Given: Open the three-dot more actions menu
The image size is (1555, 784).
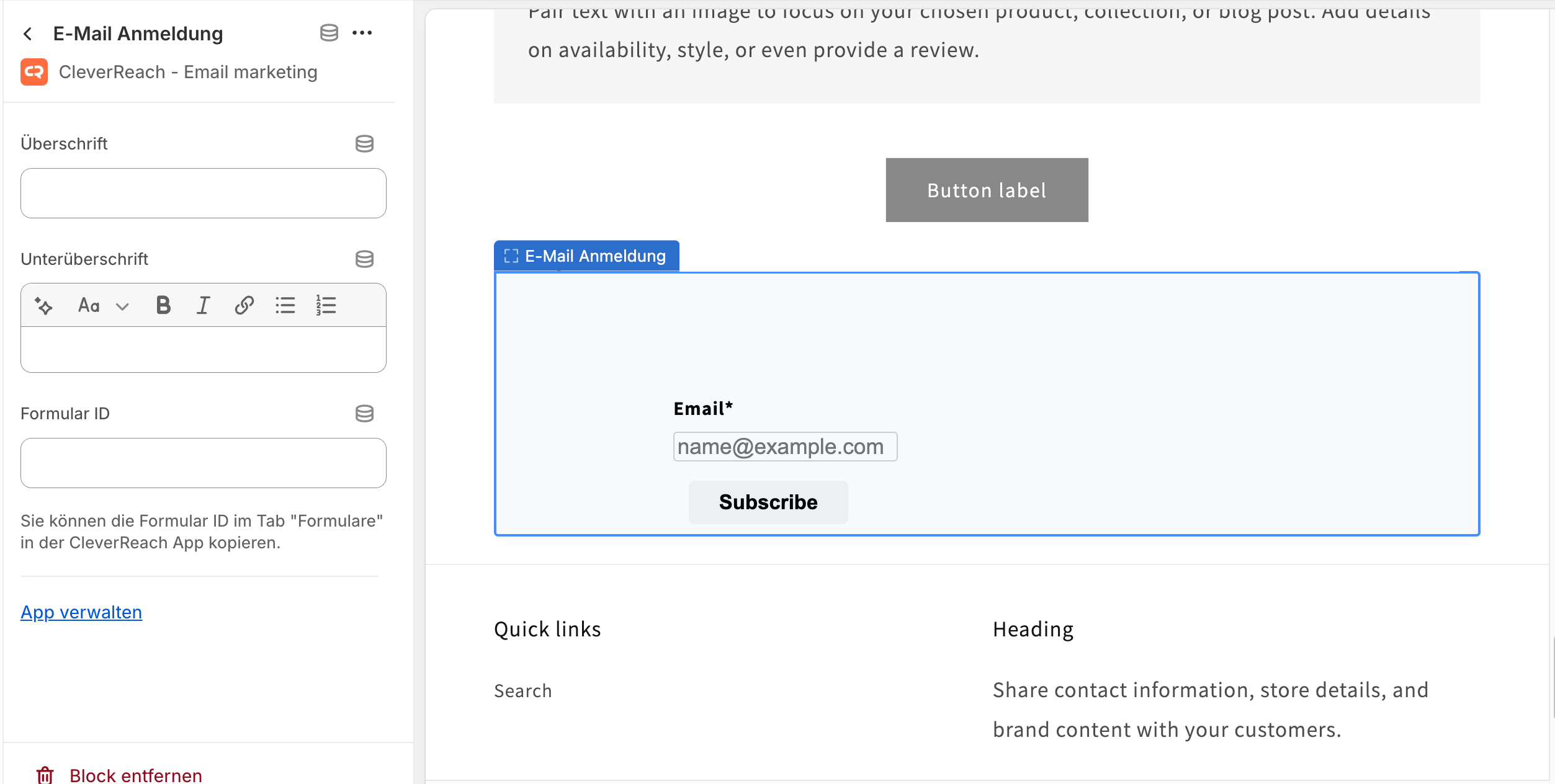Looking at the screenshot, I should 362,33.
